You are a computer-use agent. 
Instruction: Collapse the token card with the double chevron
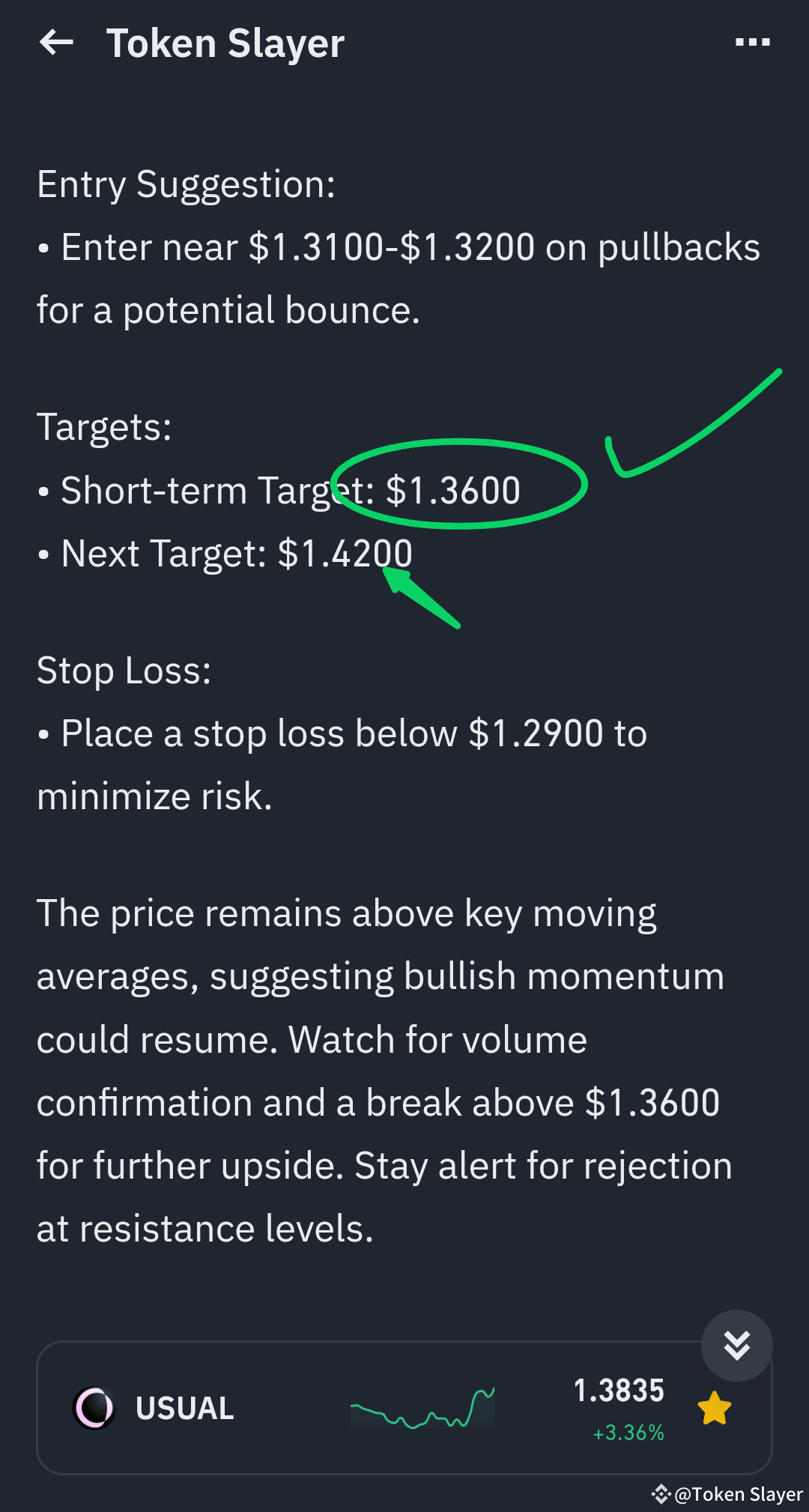tap(737, 1343)
